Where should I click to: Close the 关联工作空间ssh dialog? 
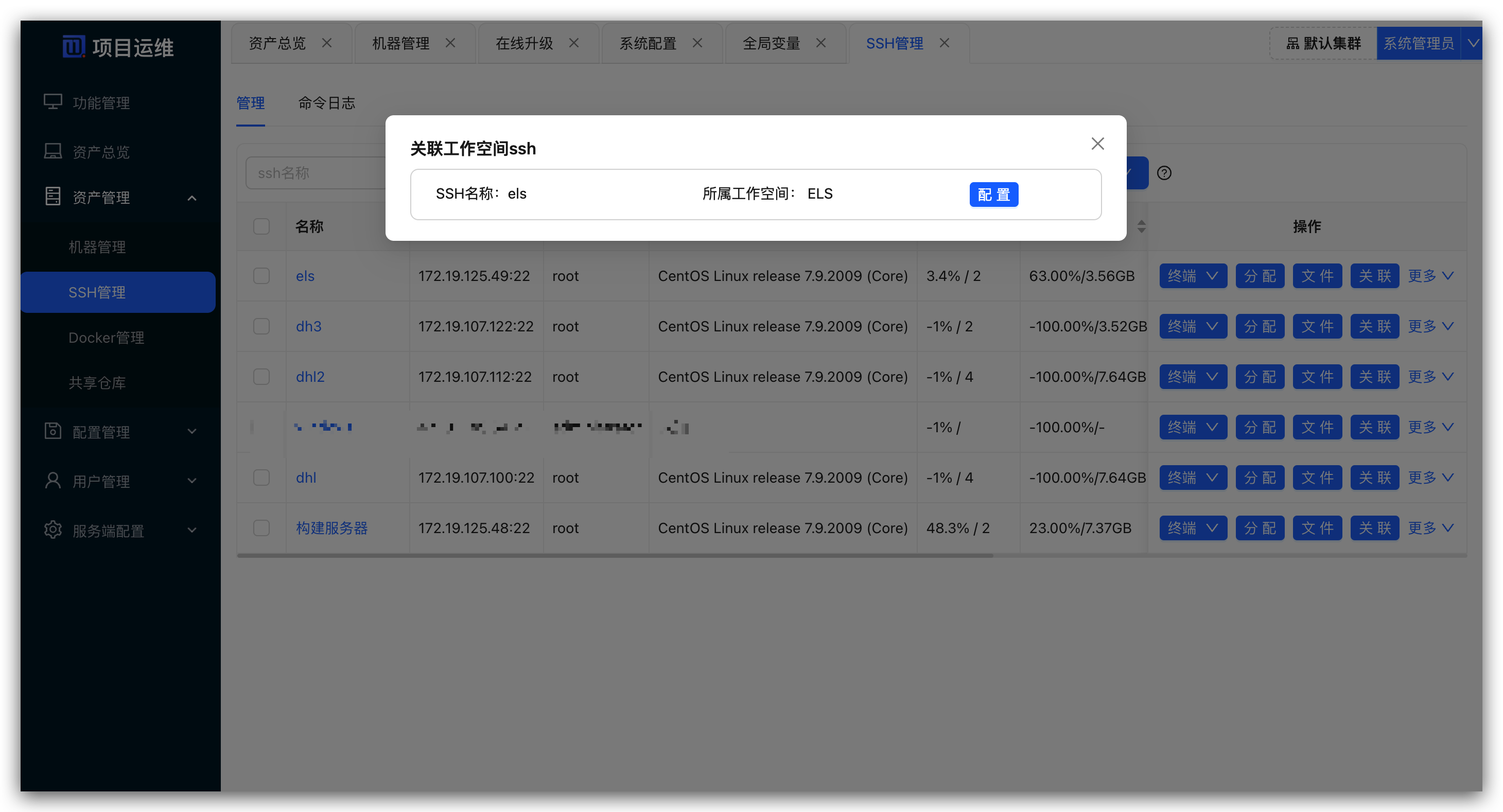click(x=1097, y=144)
